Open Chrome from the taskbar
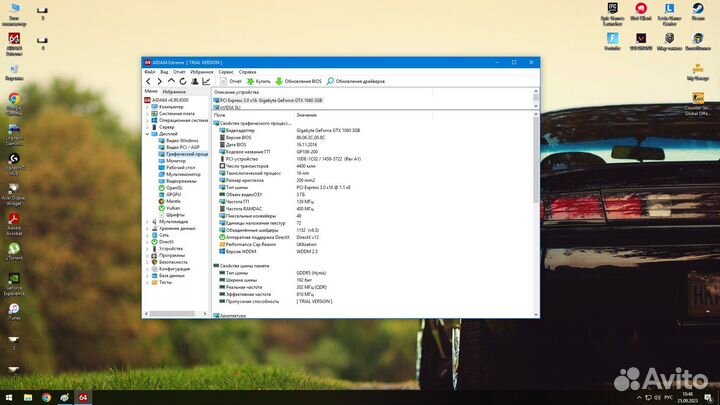The image size is (720, 405). click(46, 398)
